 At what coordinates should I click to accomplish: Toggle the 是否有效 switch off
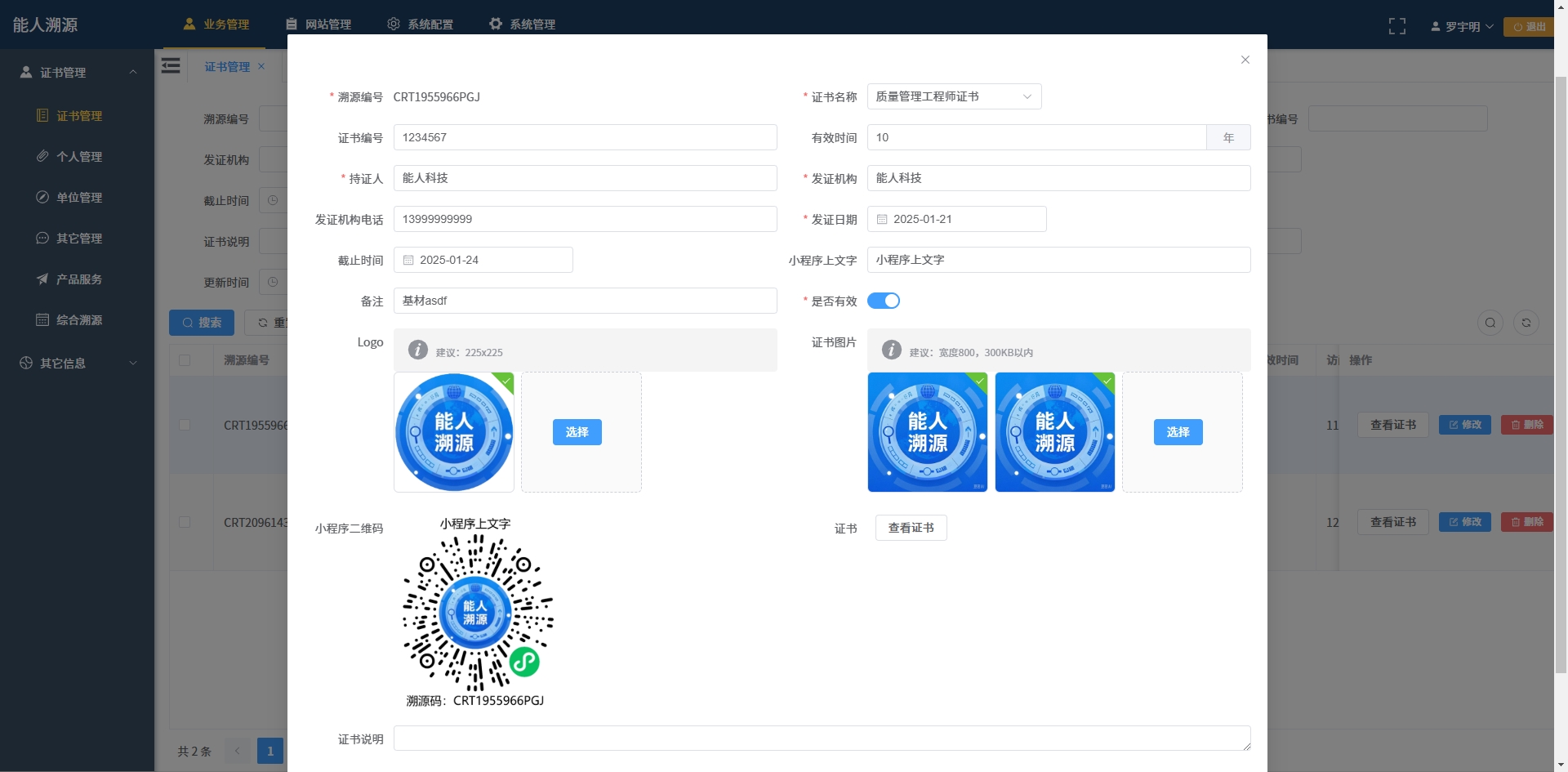coord(883,301)
